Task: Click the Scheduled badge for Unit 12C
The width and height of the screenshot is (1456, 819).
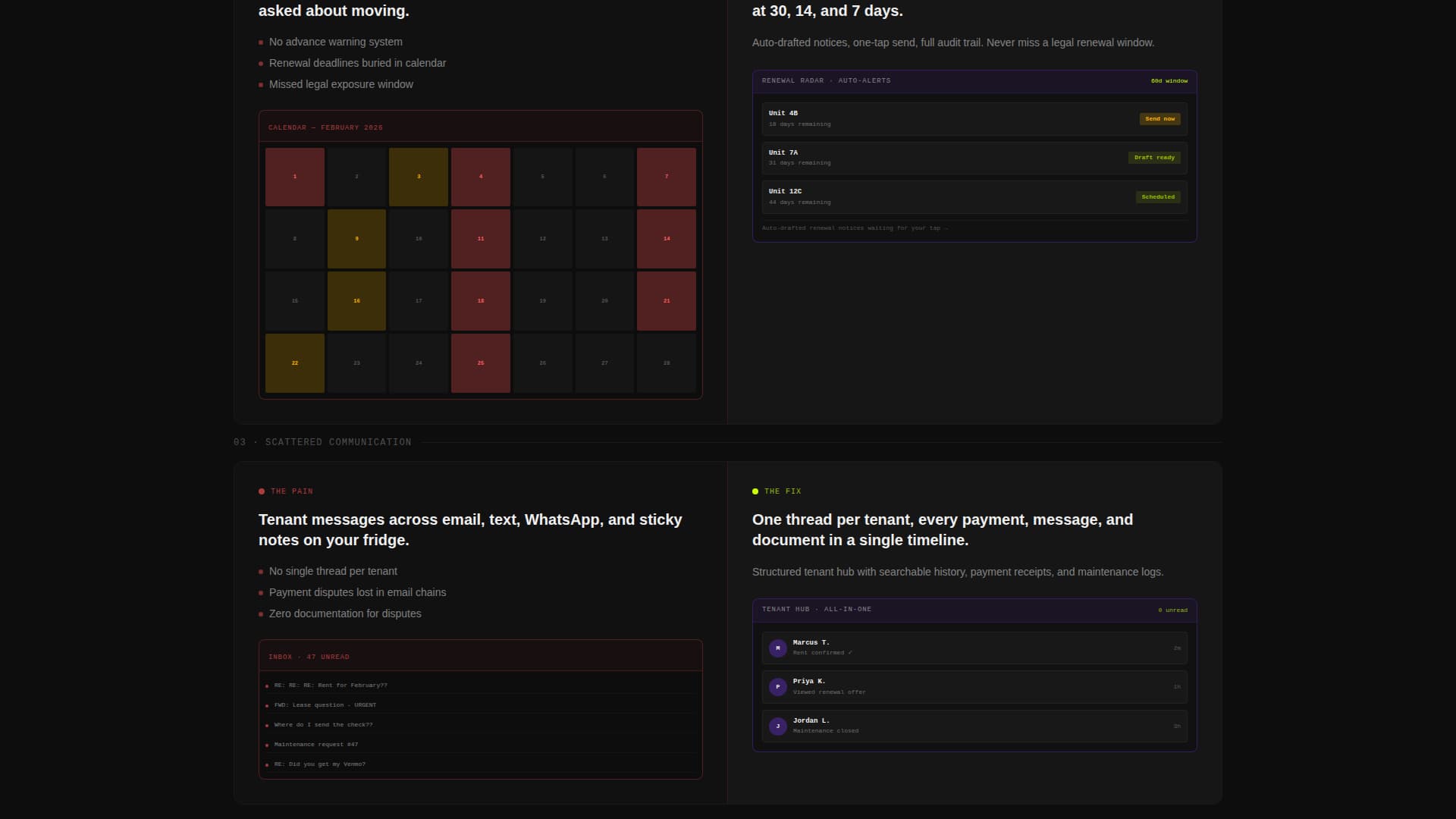Action: pos(1158,197)
